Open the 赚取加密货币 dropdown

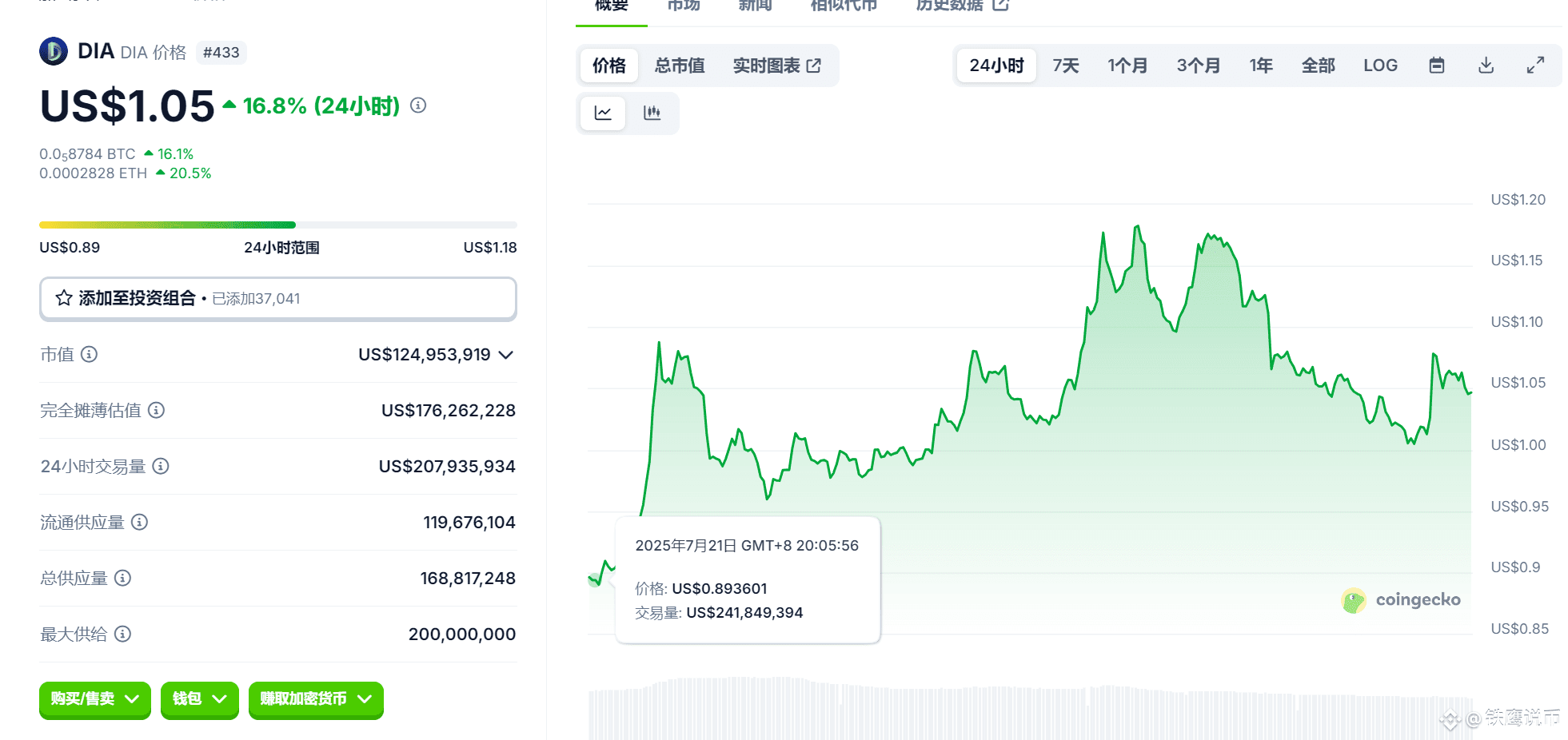point(316,699)
